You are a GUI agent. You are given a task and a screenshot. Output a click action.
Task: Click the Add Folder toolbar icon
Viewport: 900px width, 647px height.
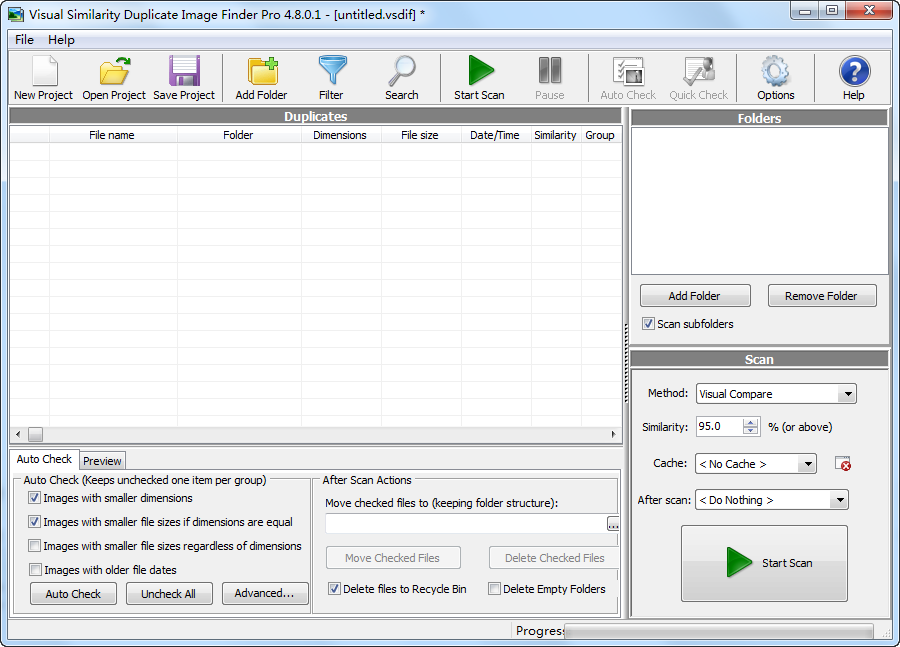point(261,72)
